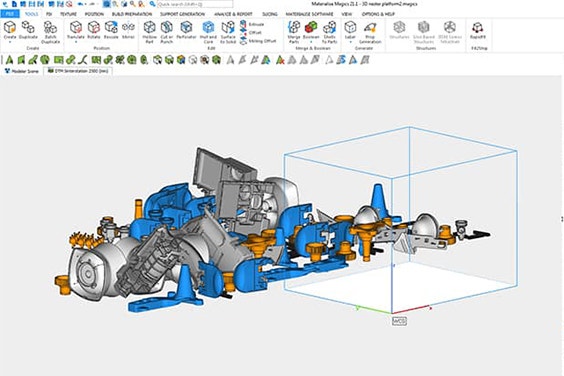Open the FILE menu
This screenshot has width=564, height=376.
(10, 14)
